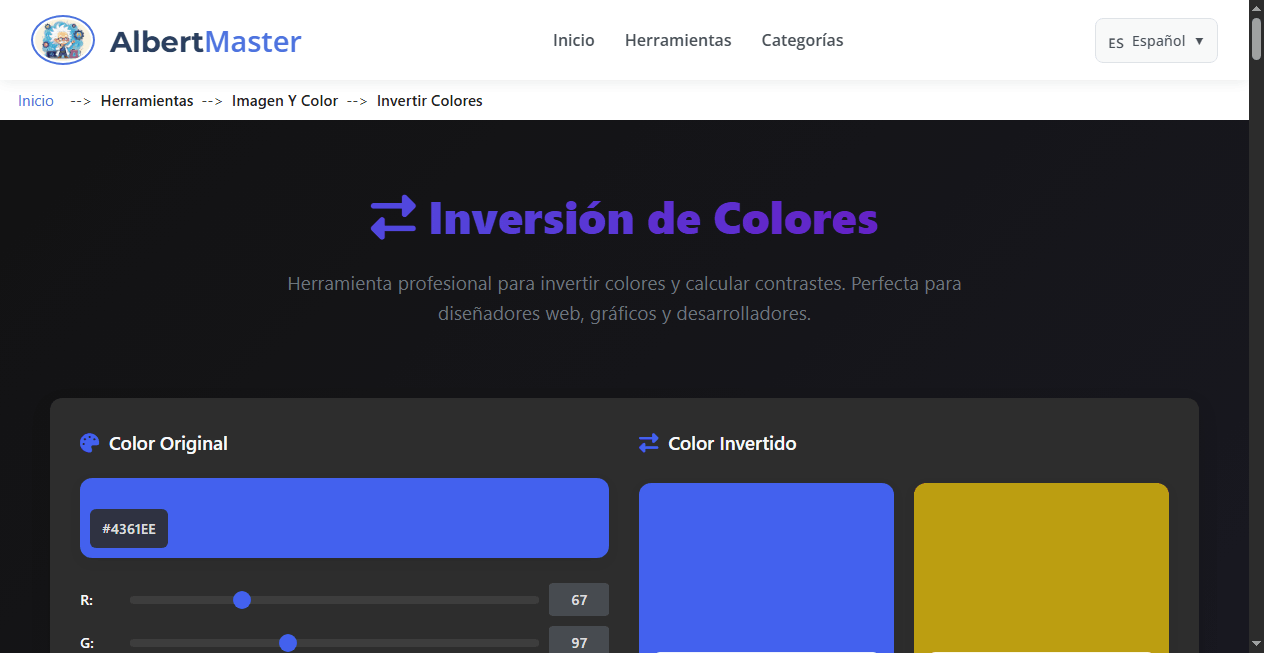Click the #4361EE hex code label
This screenshot has width=1264, height=653.
[x=129, y=528]
